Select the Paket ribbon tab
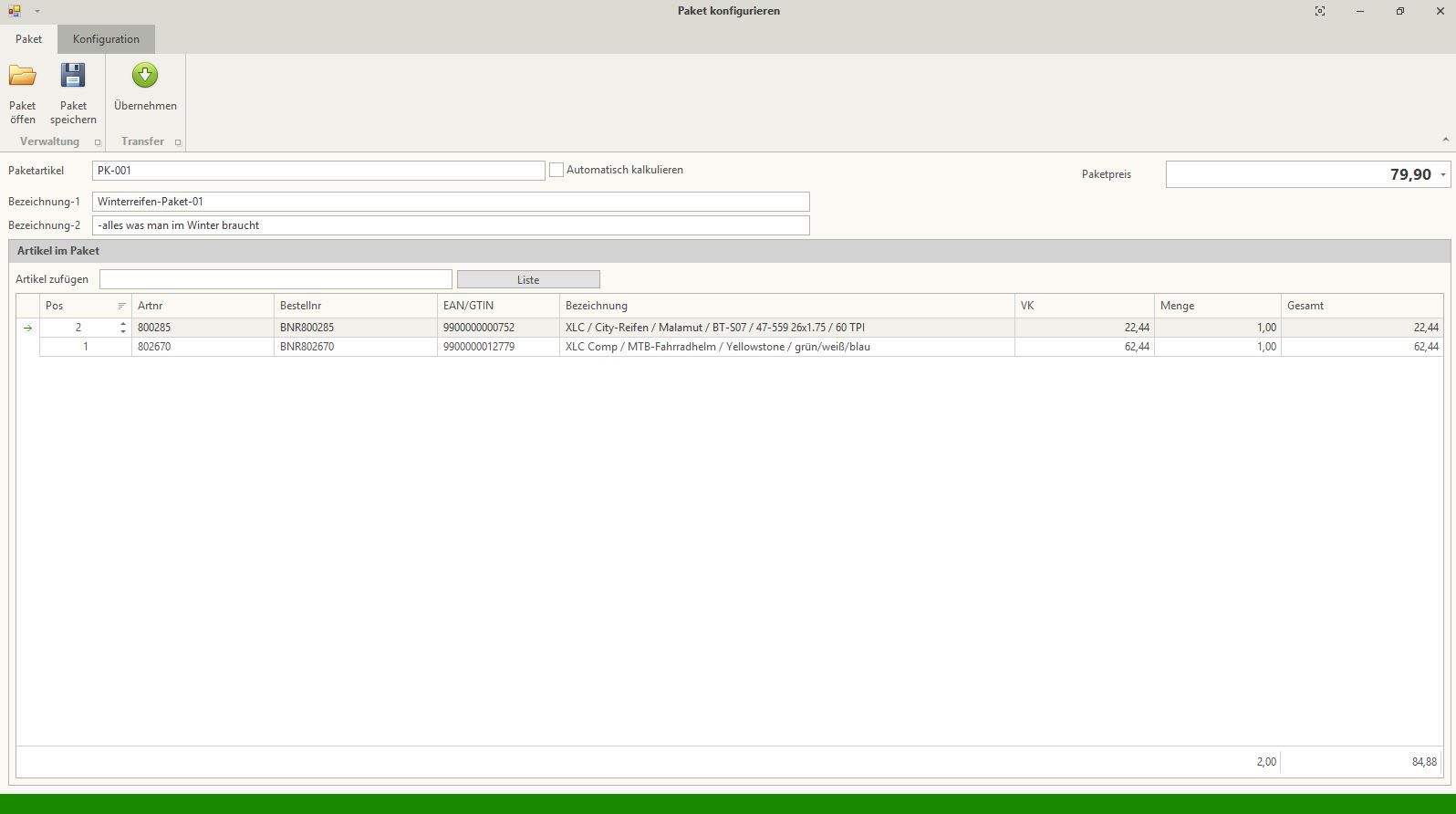Screen dimensions: 1456x814 point(28,39)
